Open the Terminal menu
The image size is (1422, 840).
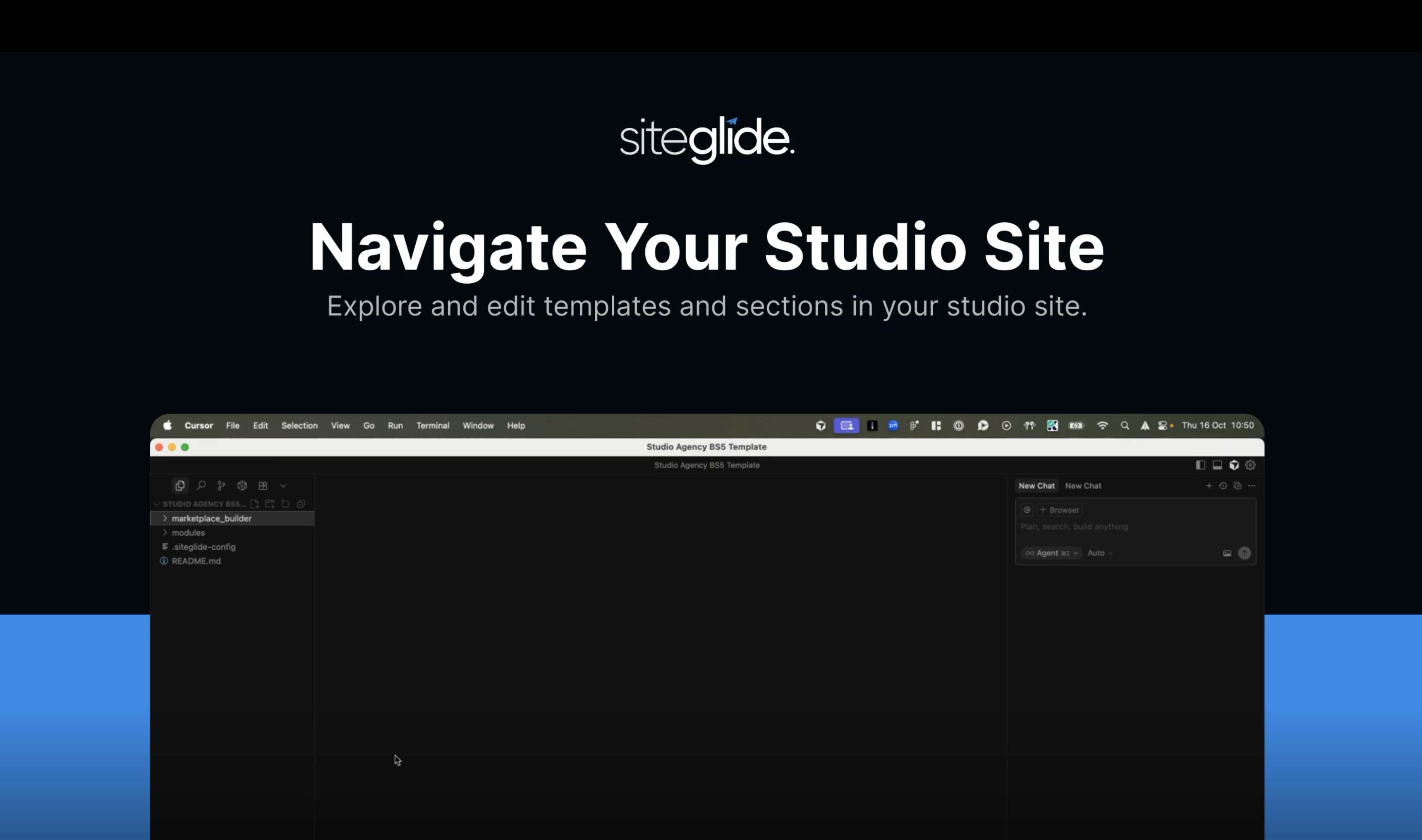(433, 426)
